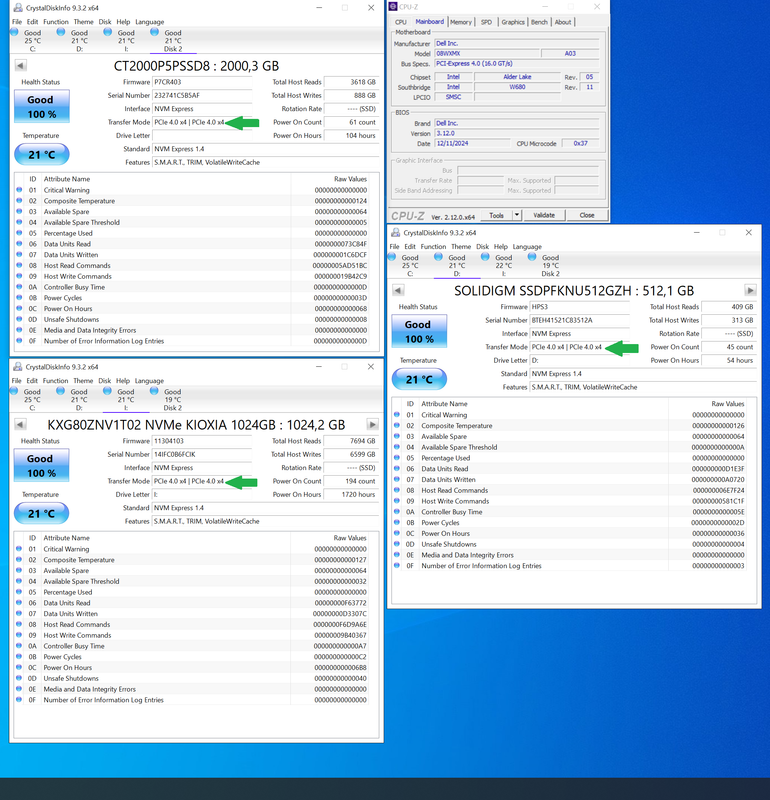The width and height of the screenshot is (770, 800).
Task: Select C: disk orb in CT2000P5PSSD8 window
Action: 15,32
